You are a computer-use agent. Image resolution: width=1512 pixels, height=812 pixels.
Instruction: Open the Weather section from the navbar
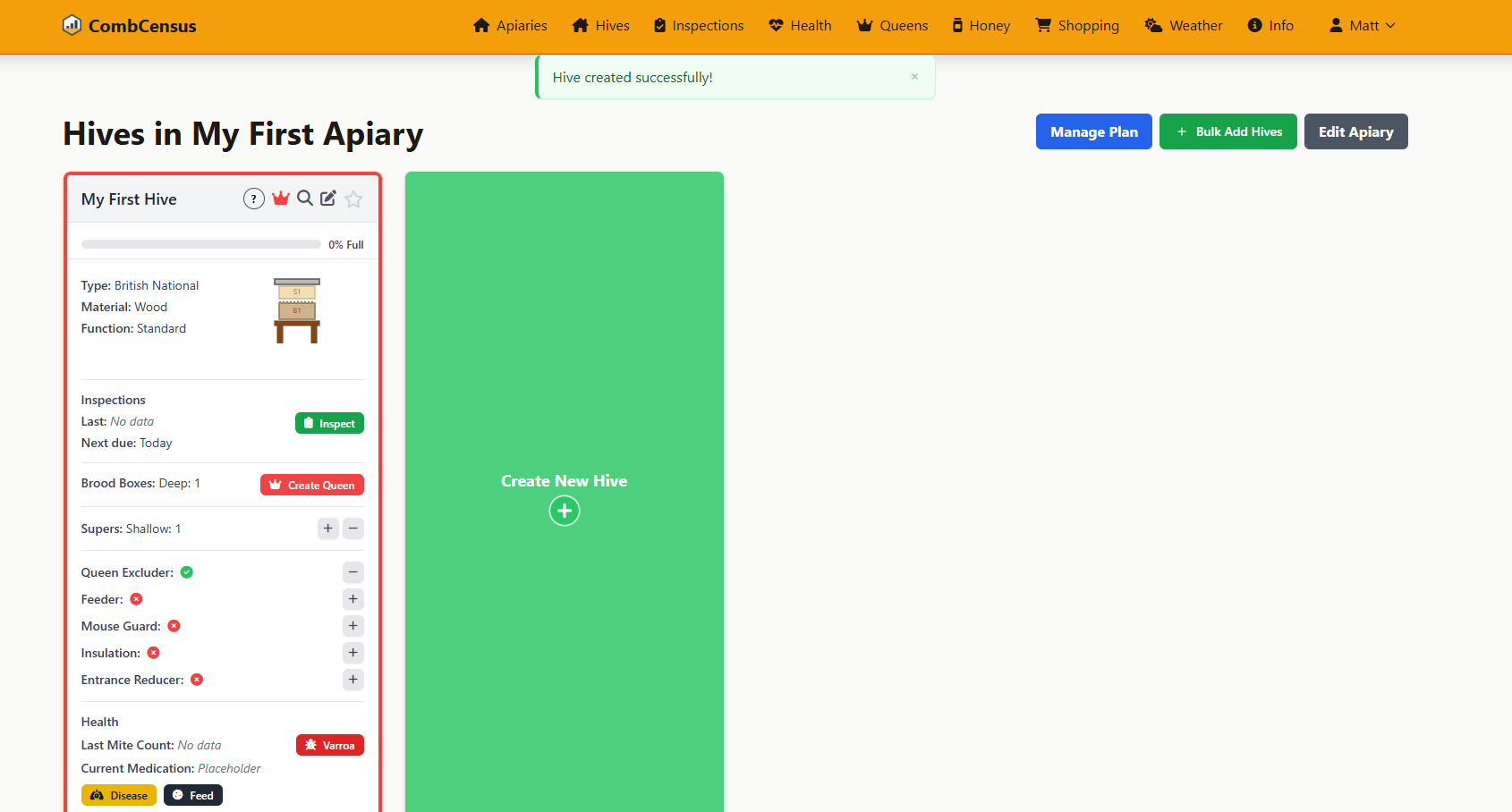(1183, 25)
